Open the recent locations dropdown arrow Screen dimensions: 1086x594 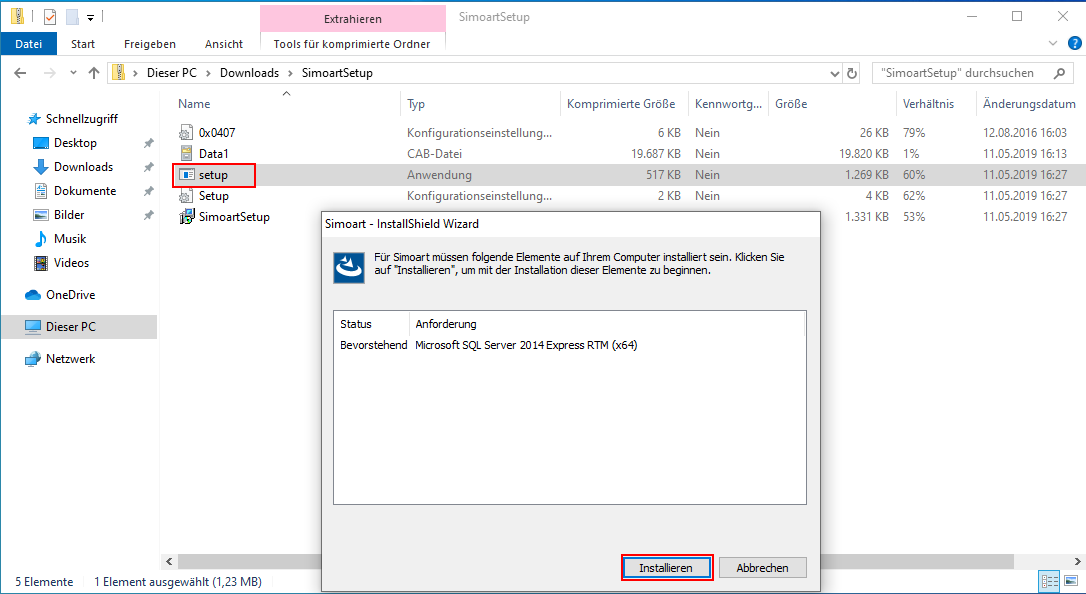(x=73, y=73)
